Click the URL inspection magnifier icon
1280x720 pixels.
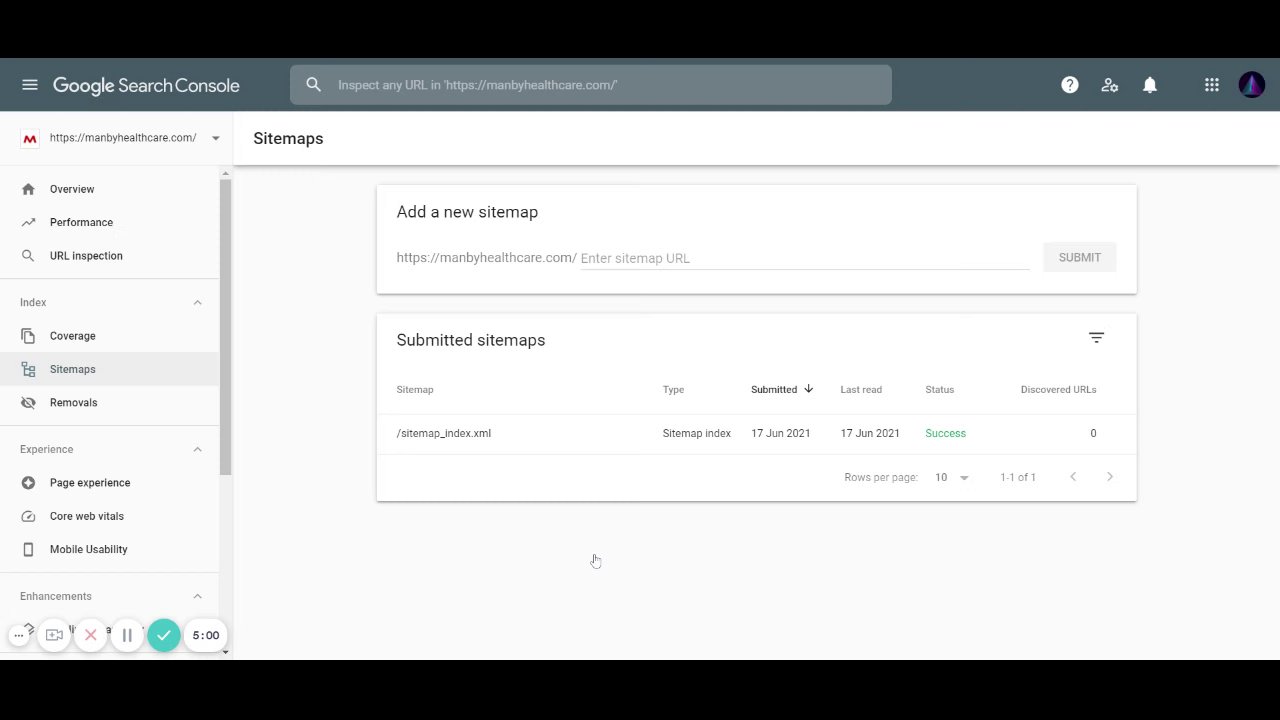click(28, 256)
